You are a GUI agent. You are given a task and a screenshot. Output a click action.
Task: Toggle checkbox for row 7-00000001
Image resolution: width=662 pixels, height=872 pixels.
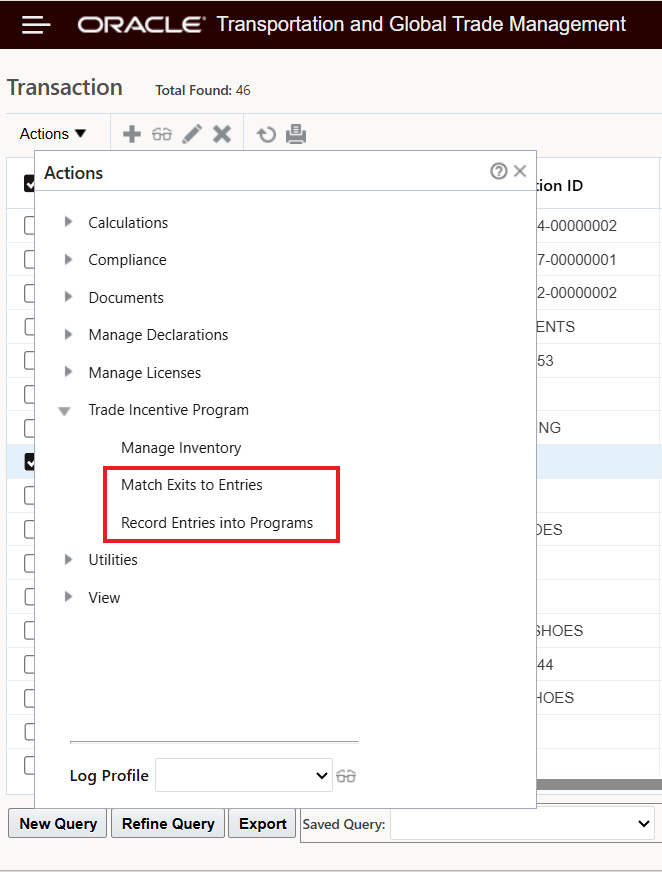[x=29, y=259]
